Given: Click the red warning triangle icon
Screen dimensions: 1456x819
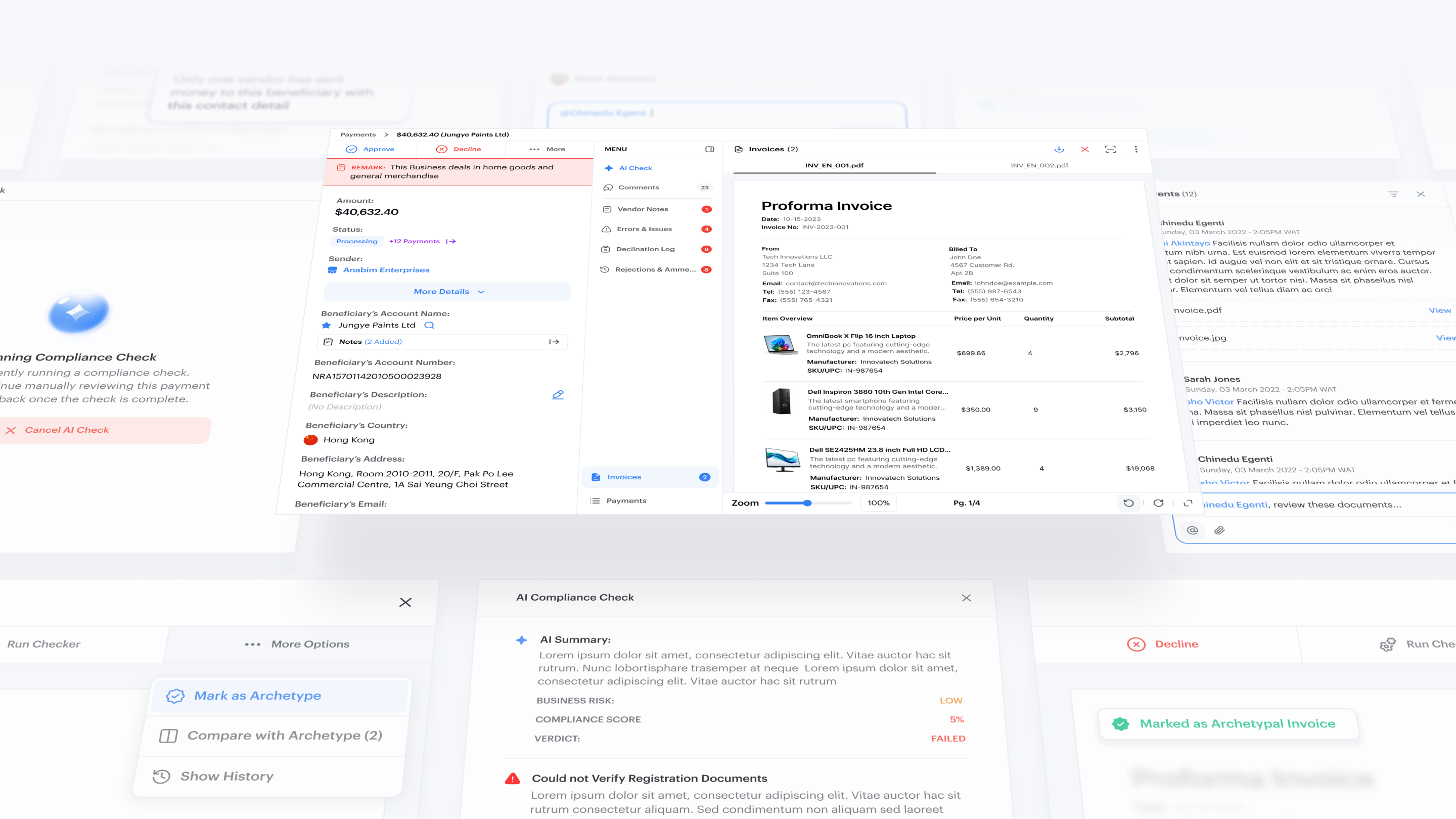Looking at the screenshot, I should pyautogui.click(x=513, y=779).
